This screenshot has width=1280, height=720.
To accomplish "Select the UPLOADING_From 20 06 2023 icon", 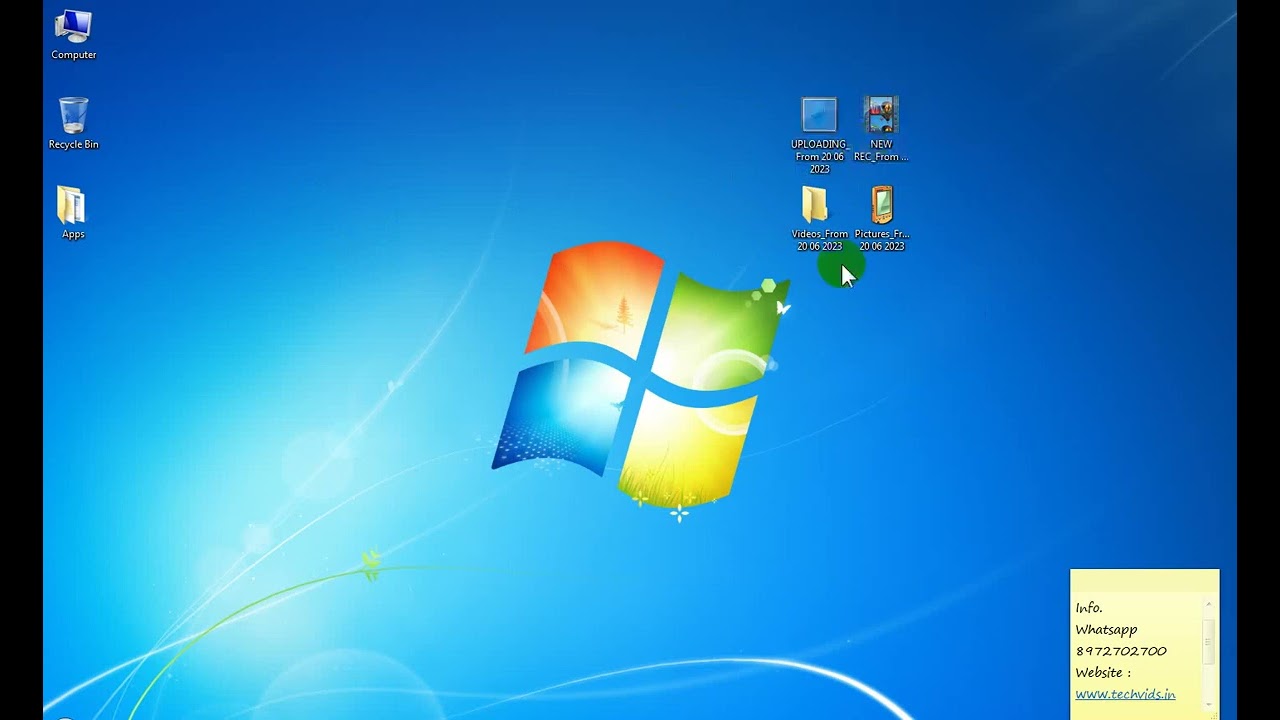I will (819, 135).
